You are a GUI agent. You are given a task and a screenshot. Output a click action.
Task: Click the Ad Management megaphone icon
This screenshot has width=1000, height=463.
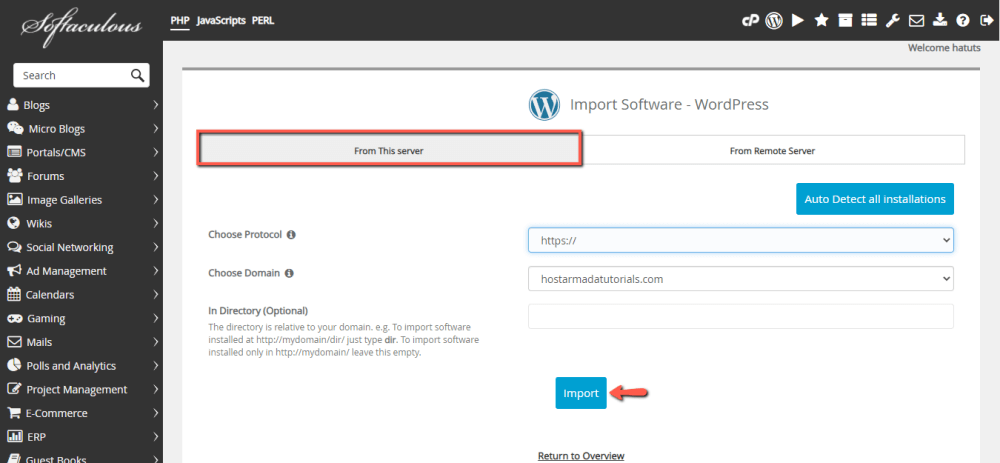click(x=14, y=270)
